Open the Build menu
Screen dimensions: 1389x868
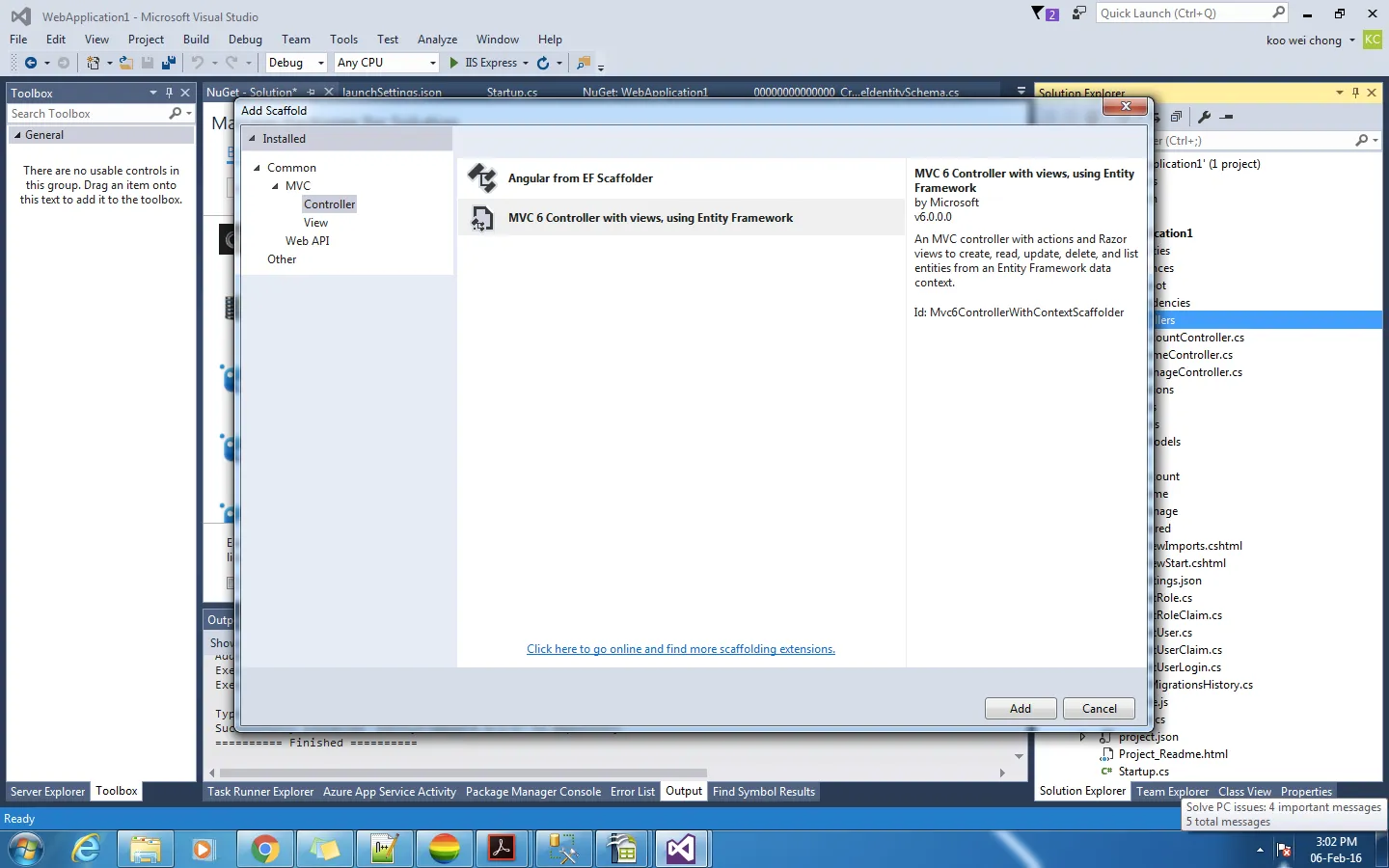(x=196, y=40)
